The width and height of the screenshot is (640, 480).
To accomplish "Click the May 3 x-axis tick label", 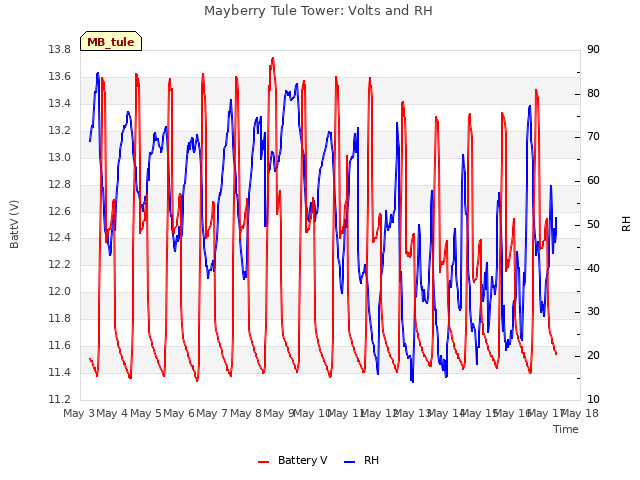I will 79,413.
